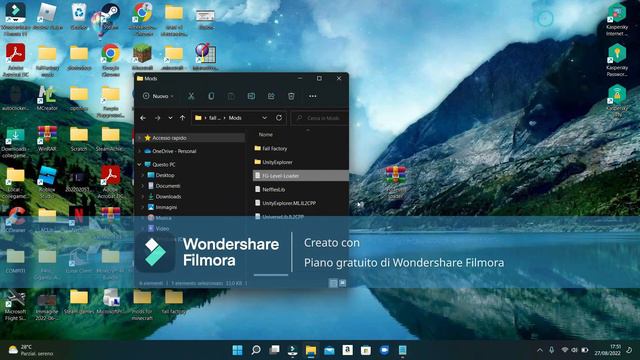Click the Wi-Fi icon in system tray
Screen dimensions: 640x360
[565, 350]
